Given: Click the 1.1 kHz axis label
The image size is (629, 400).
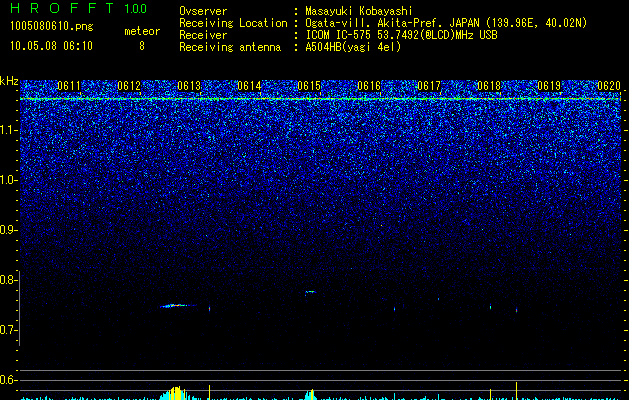Looking at the screenshot, I should (9, 130).
